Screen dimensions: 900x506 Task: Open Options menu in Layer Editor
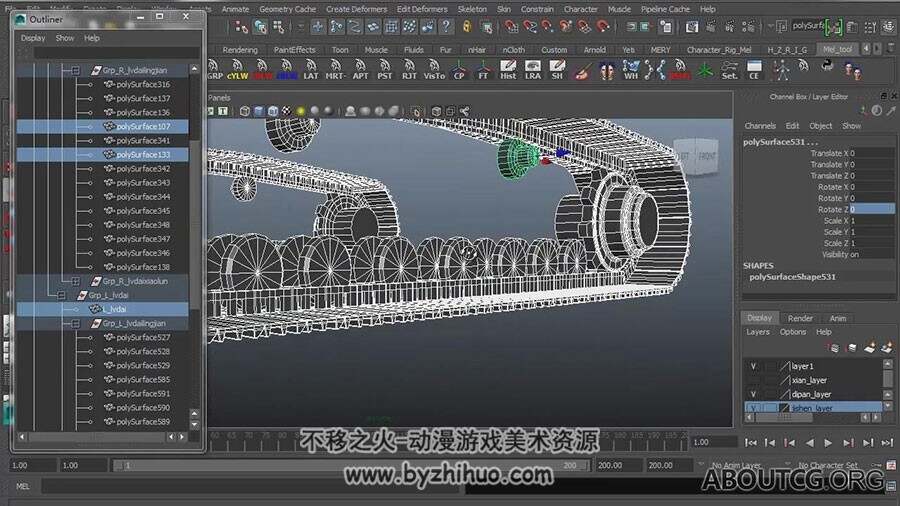click(x=793, y=332)
